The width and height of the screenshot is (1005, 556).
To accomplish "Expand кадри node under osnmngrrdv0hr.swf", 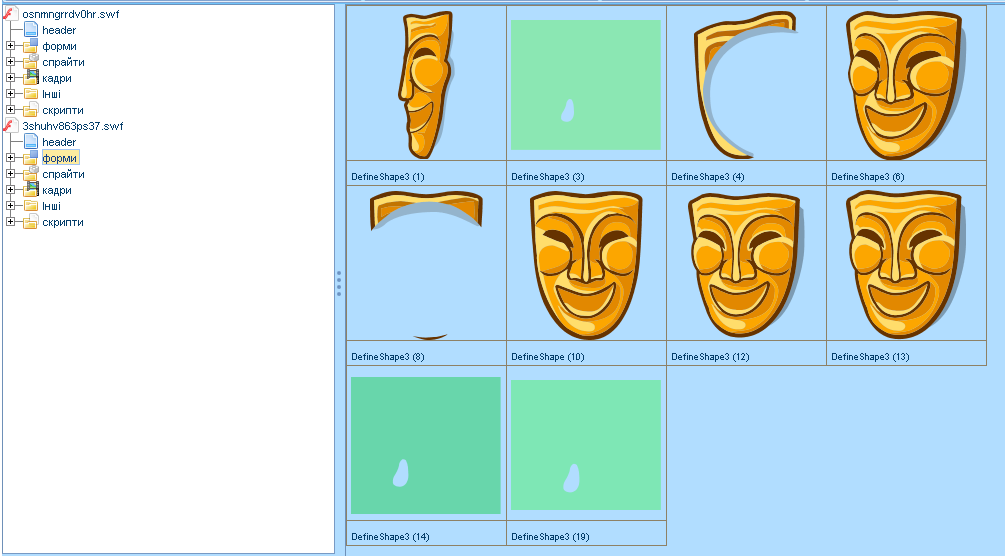I will pyautogui.click(x=10, y=78).
